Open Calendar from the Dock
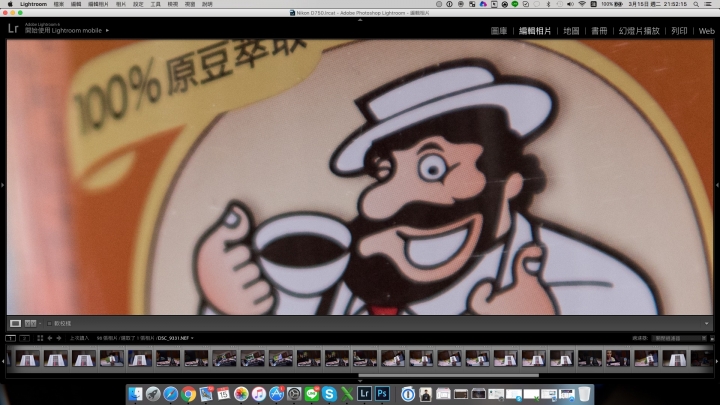Viewport: 720px width, 405px height. pyautogui.click(x=224, y=394)
